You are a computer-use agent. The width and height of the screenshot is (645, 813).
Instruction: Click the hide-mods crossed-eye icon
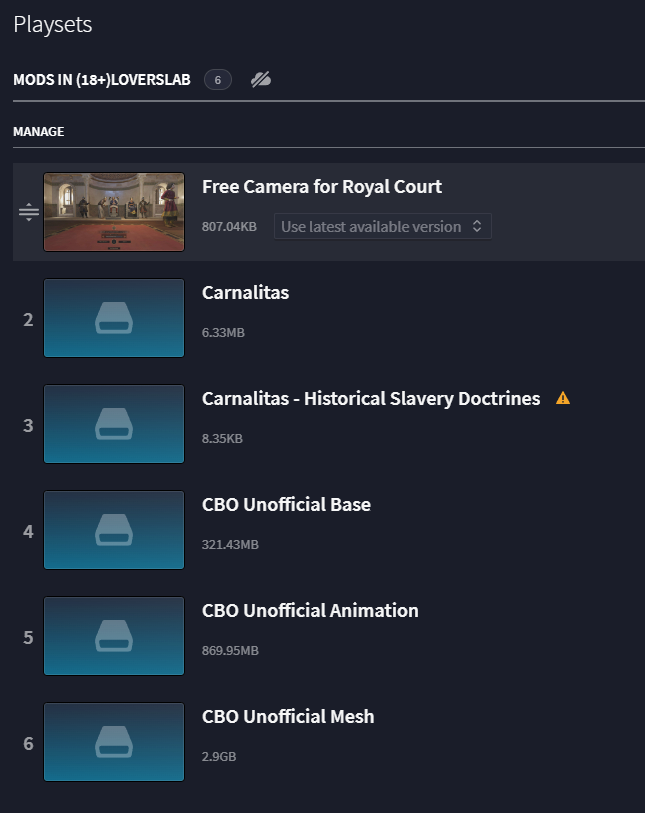[261, 80]
